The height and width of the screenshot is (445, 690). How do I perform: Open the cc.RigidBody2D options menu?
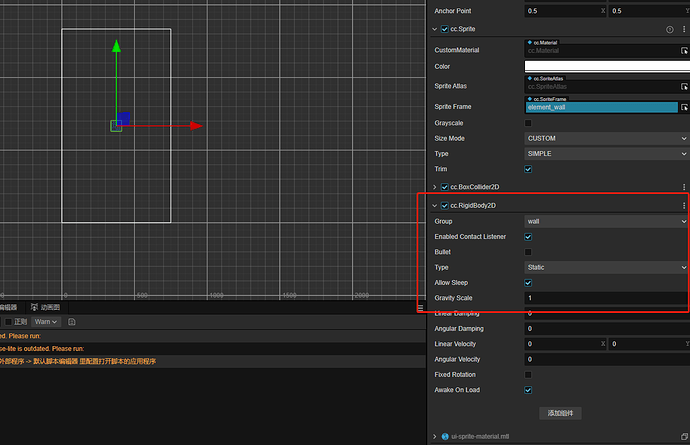pos(683,206)
